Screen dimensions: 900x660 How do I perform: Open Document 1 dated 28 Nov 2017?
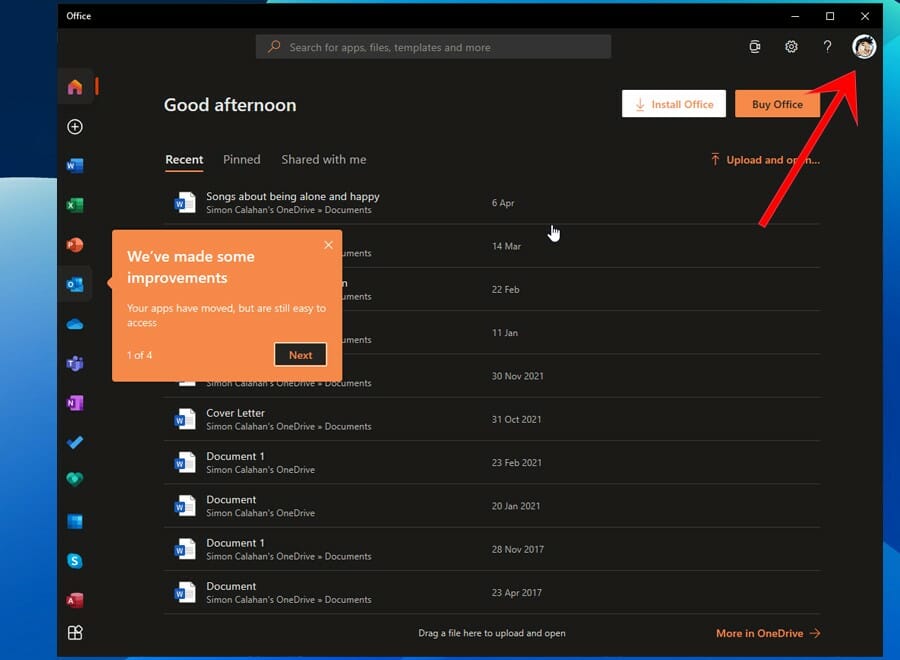[492, 549]
